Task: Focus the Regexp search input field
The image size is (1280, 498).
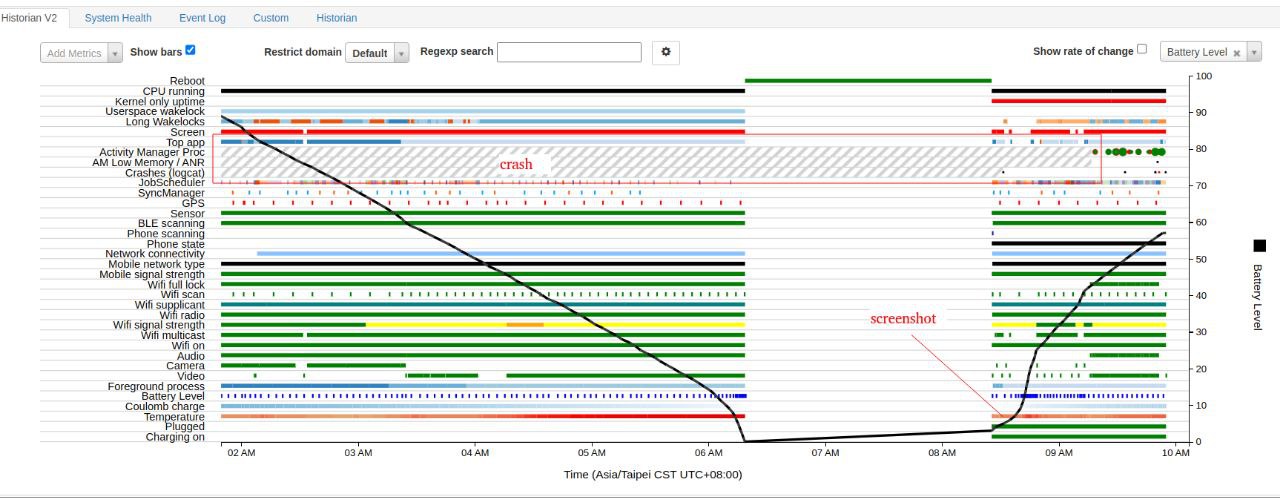Action: click(569, 52)
